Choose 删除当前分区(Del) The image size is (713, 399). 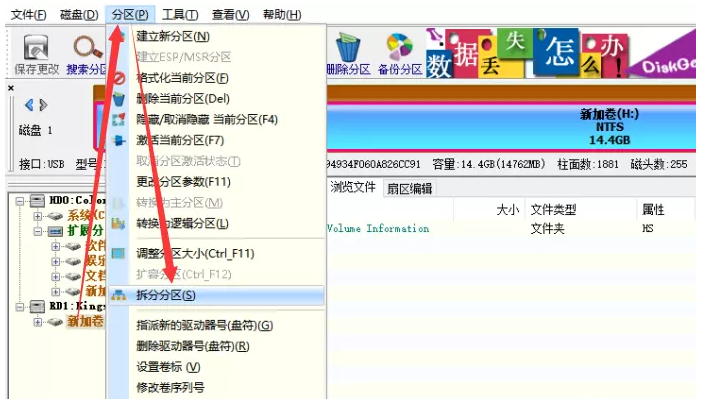pyautogui.click(x=217, y=99)
